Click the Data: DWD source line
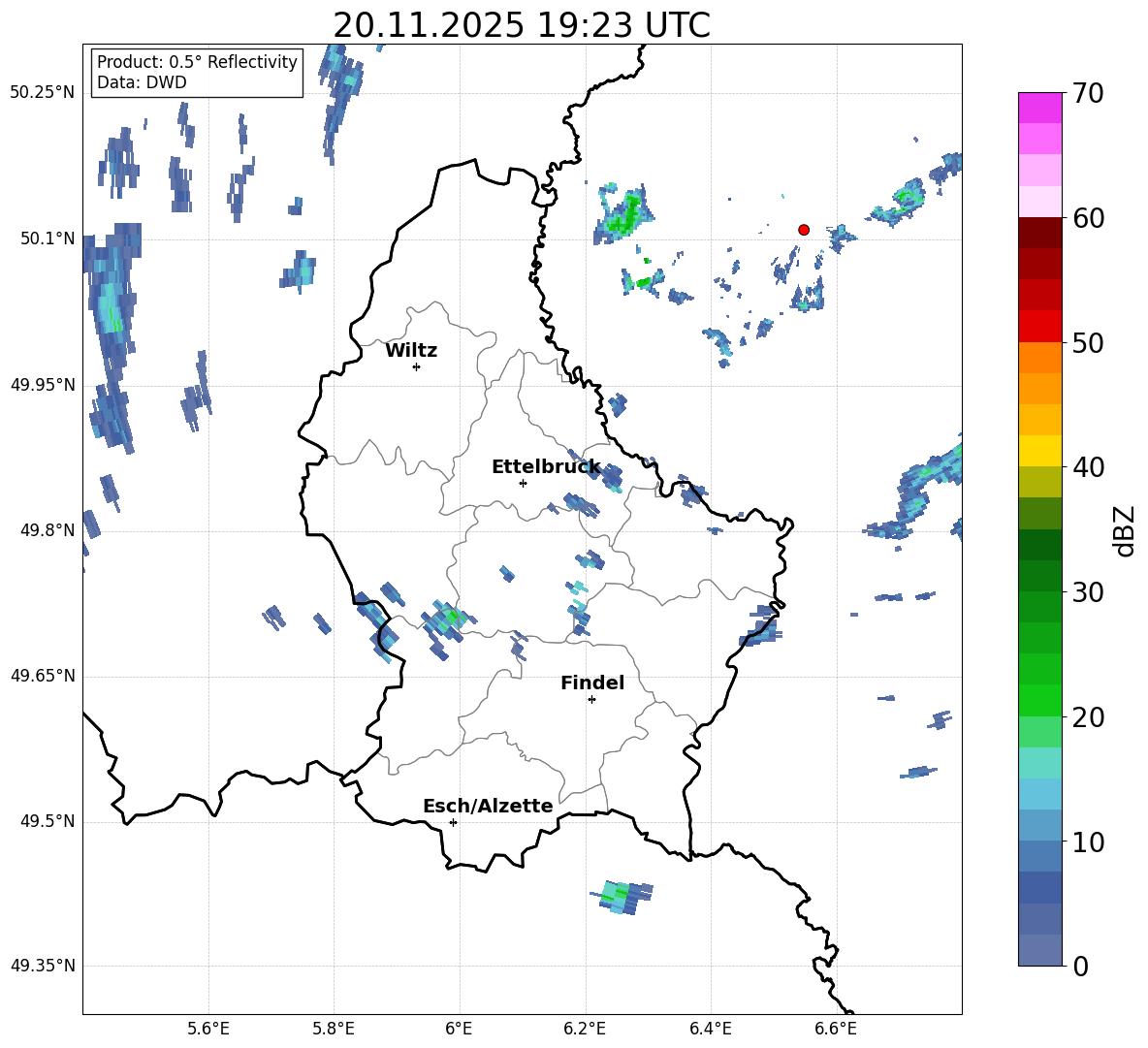 [x=142, y=82]
